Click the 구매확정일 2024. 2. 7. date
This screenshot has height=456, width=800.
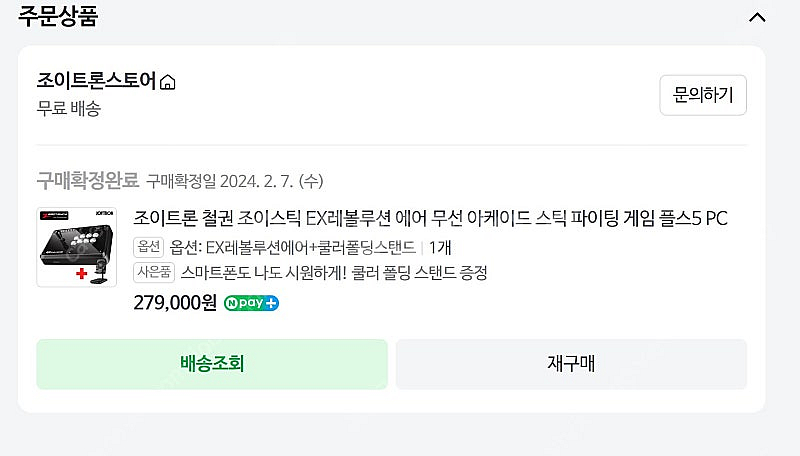(235, 181)
